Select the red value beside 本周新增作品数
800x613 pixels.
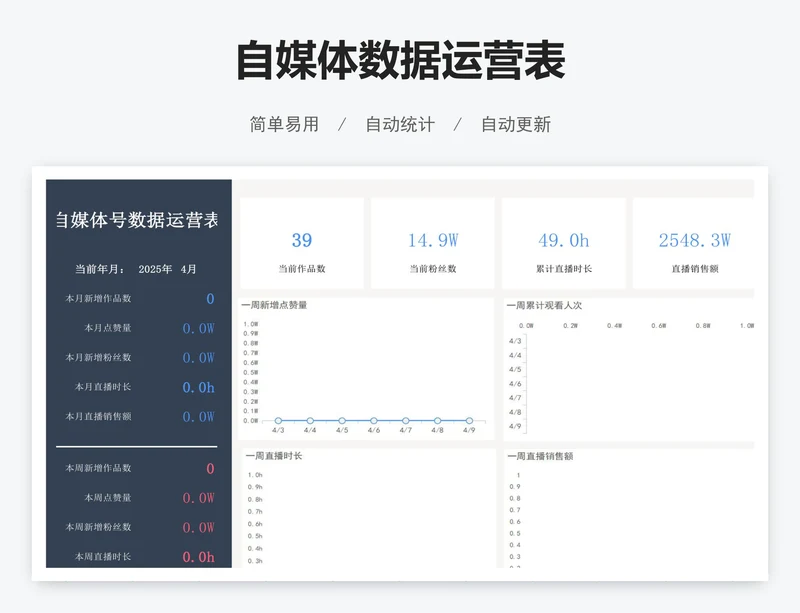[210, 469]
